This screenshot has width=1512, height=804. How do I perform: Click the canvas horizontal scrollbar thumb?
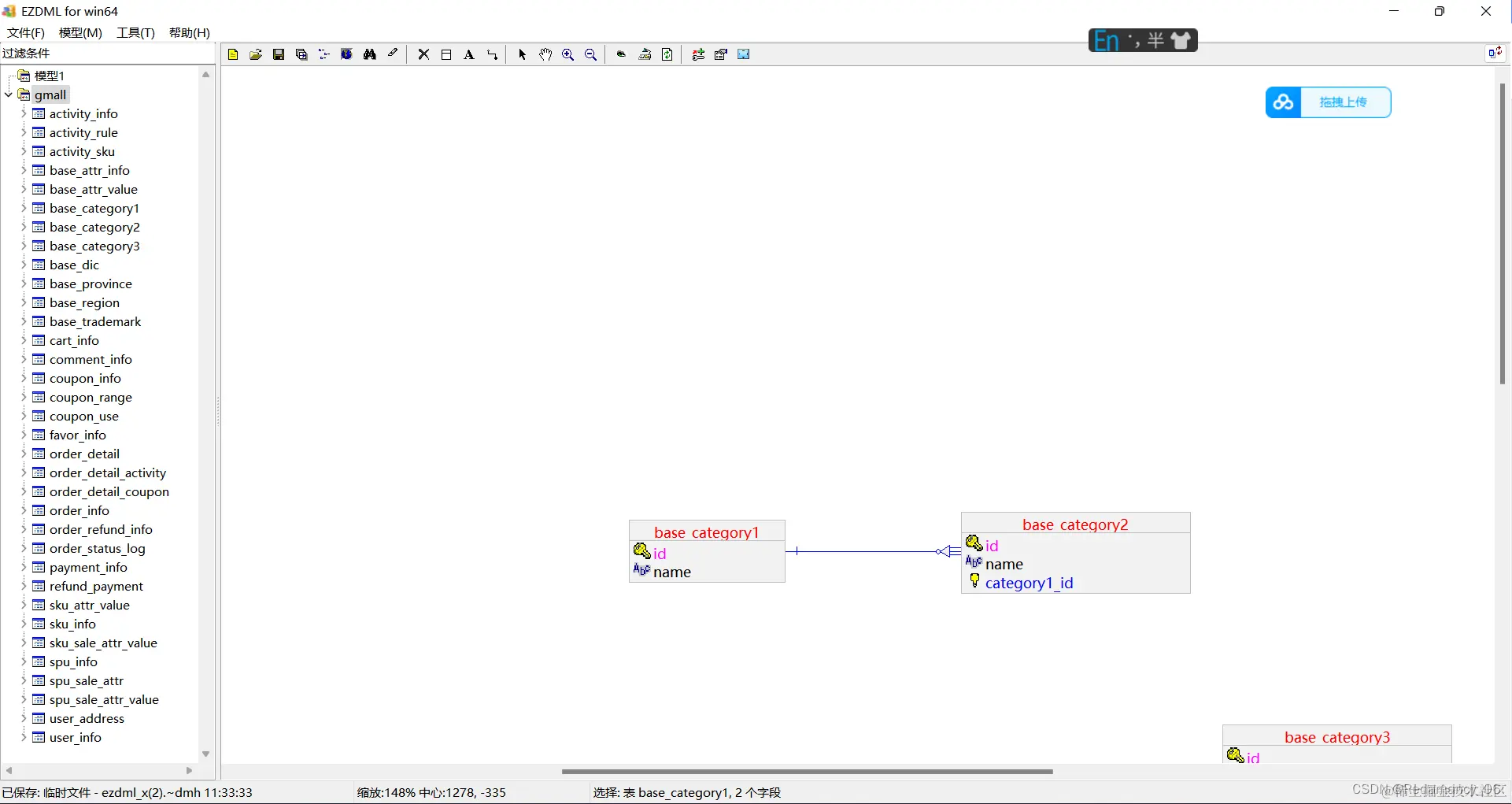[x=807, y=772]
